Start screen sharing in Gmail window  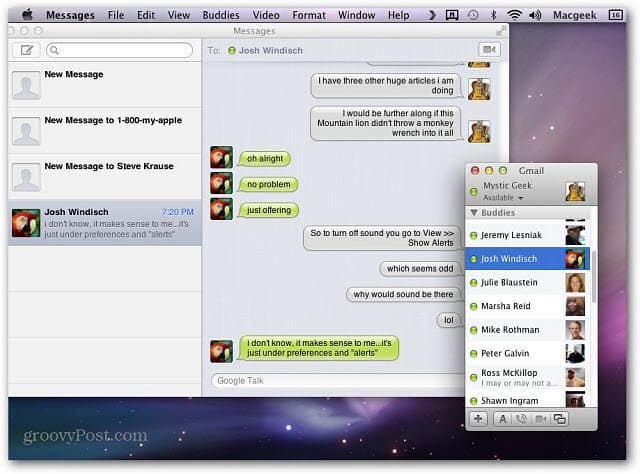pyautogui.click(x=560, y=419)
